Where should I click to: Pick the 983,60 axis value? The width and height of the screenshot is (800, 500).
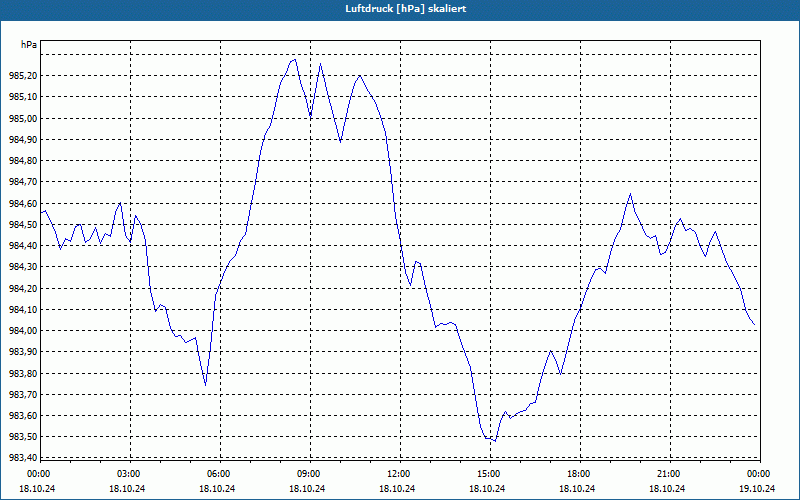coord(23,416)
